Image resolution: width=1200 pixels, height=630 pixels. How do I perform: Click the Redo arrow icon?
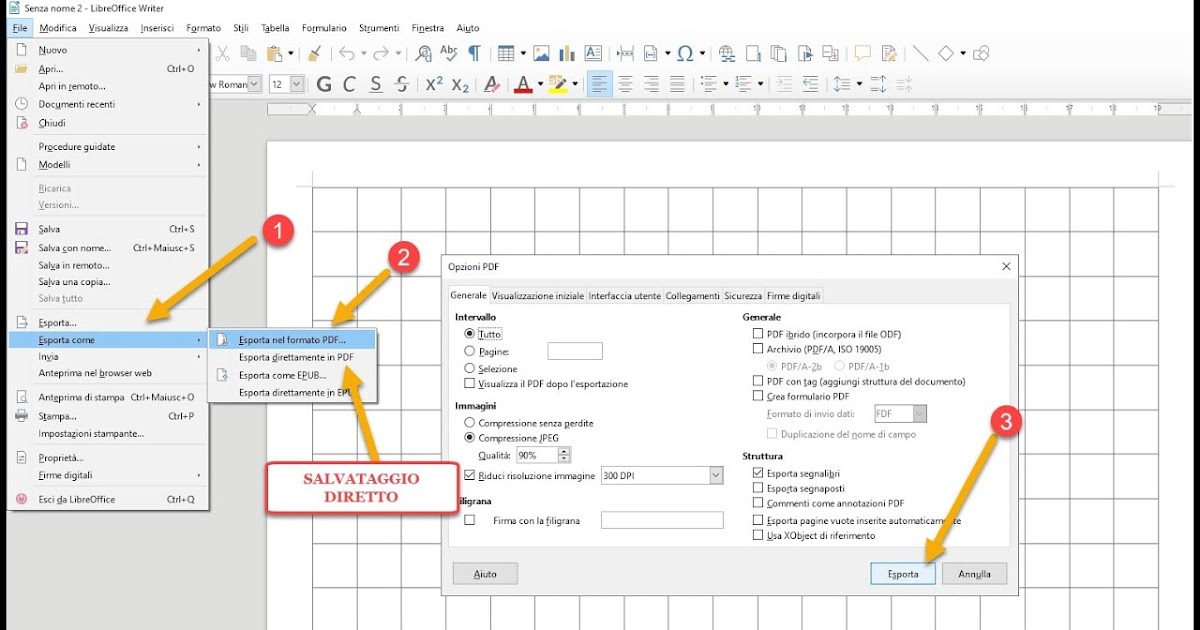[383, 54]
